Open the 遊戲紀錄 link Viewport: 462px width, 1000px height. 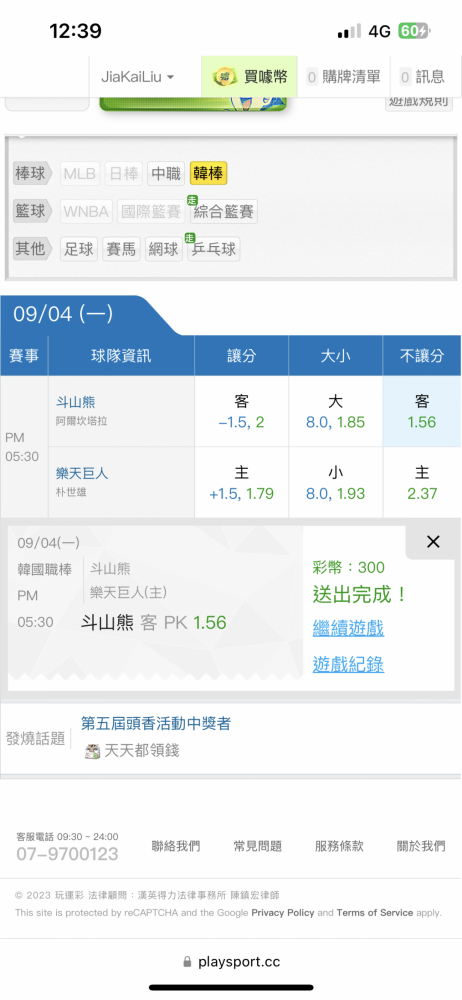pos(348,665)
